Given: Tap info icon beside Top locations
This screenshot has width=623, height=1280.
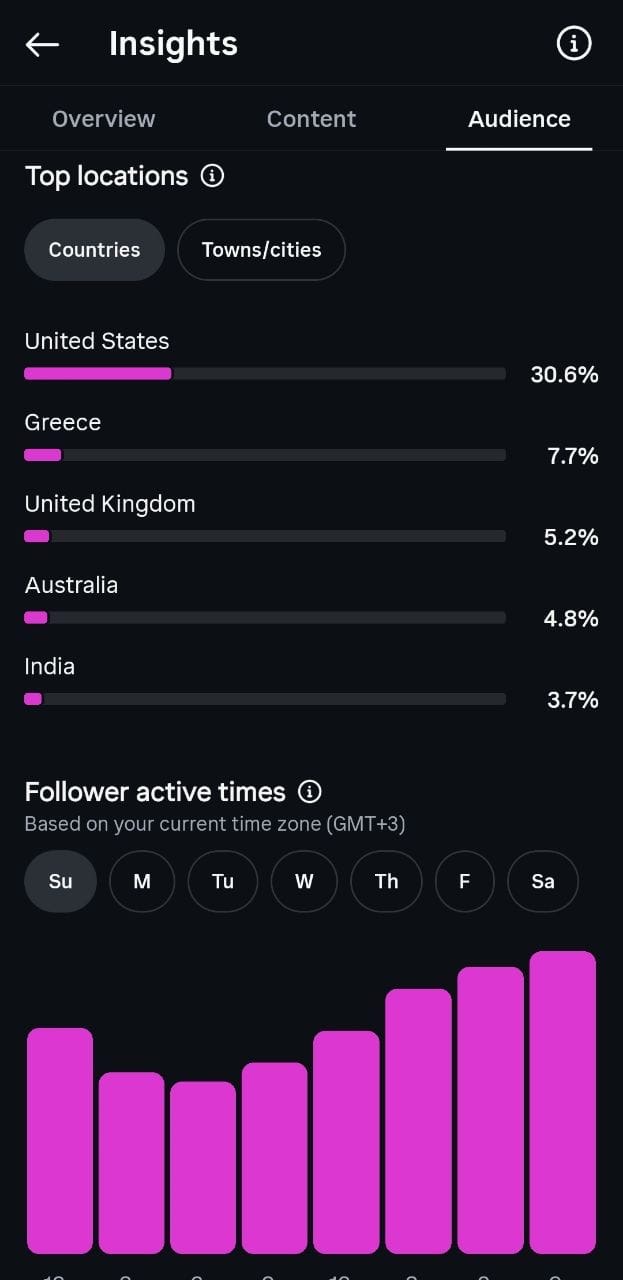Looking at the screenshot, I should pyautogui.click(x=212, y=176).
